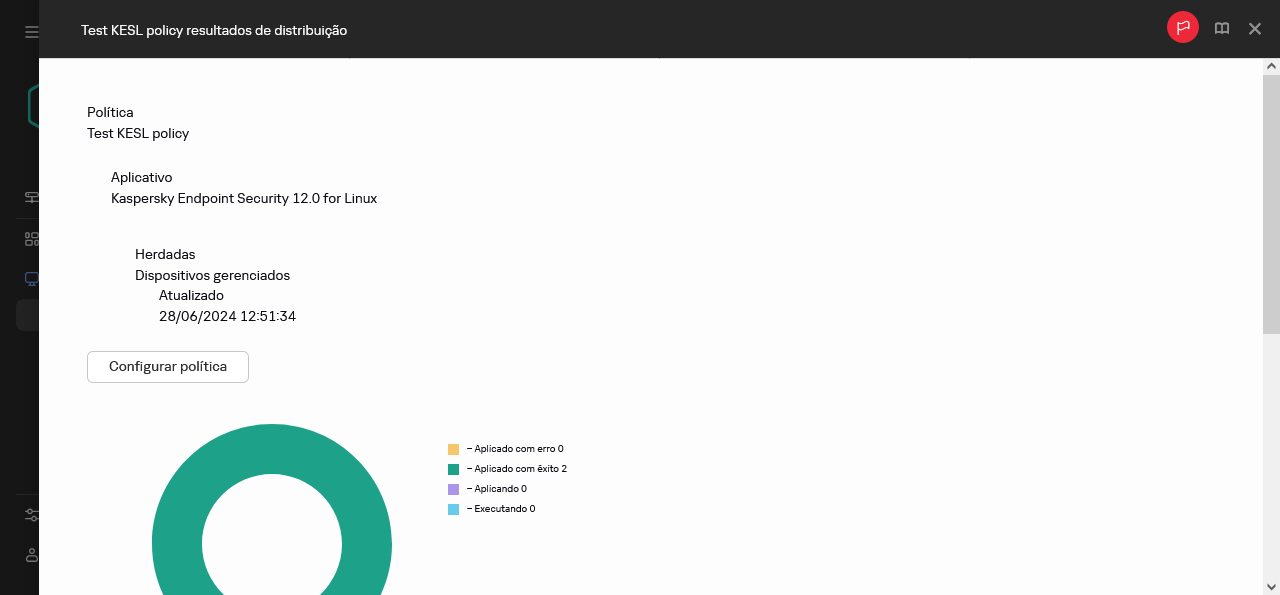
Task: Click the blue Executando legend swatch
Action: pos(453,510)
